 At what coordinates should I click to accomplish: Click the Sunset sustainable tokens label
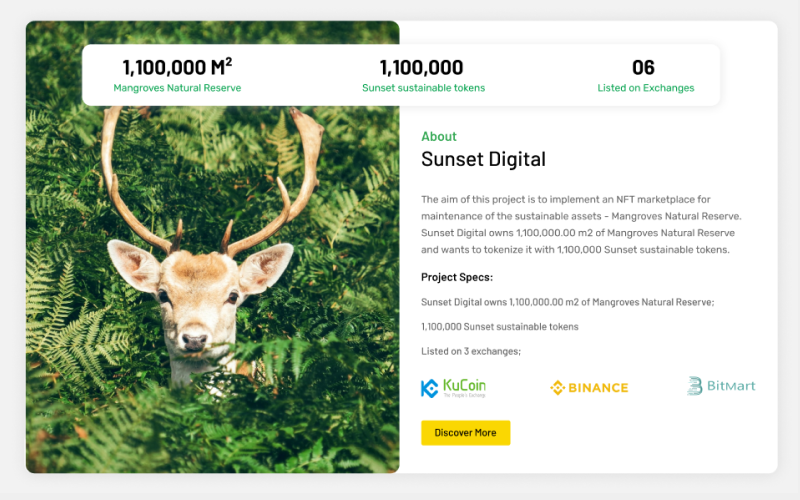tap(423, 88)
